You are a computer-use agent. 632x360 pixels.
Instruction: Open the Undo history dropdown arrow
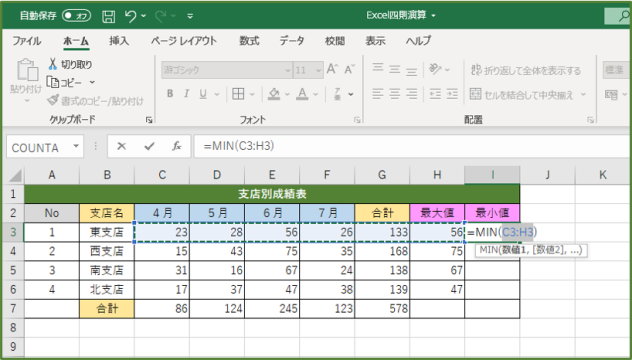[x=144, y=17]
